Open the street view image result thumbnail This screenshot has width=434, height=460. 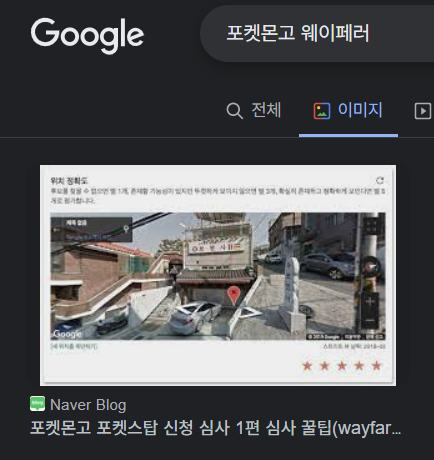218,275
